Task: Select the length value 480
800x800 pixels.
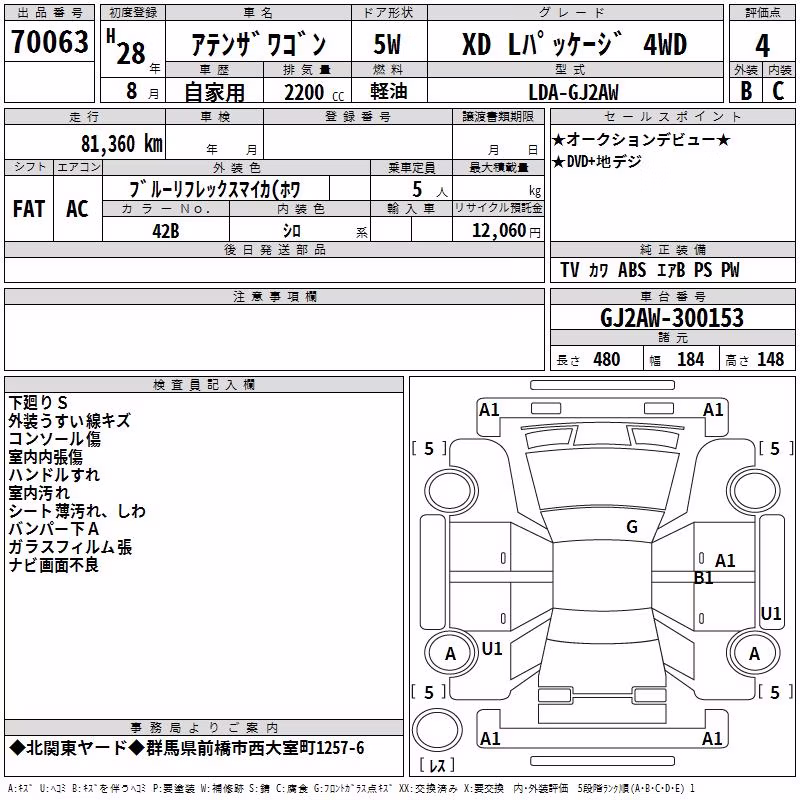Action: [606, 360]
